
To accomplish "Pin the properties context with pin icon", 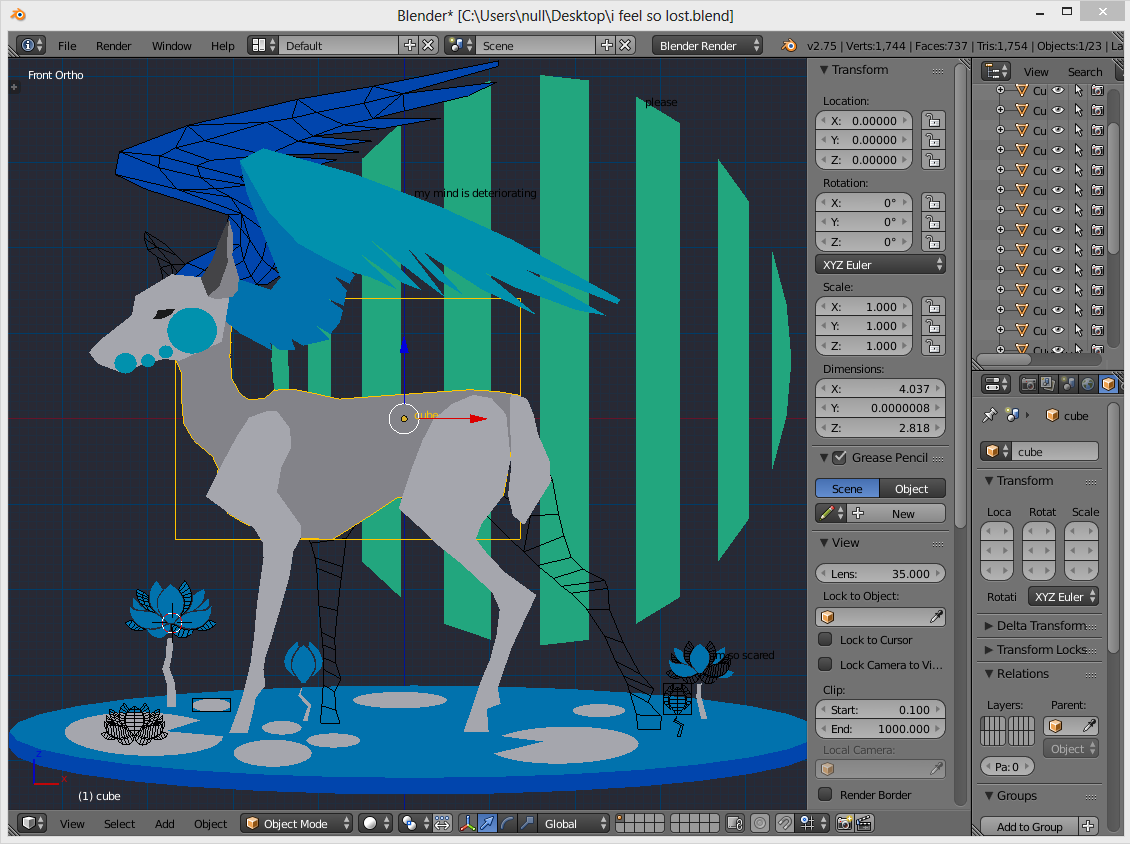I will 989,416.
